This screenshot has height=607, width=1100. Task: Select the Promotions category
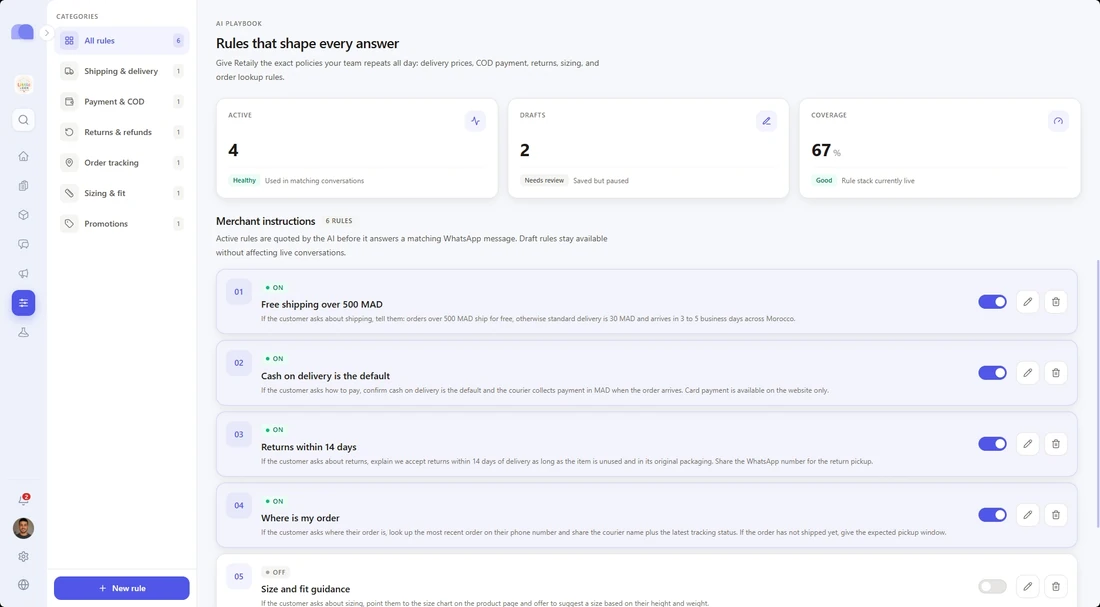pos(122,224)
